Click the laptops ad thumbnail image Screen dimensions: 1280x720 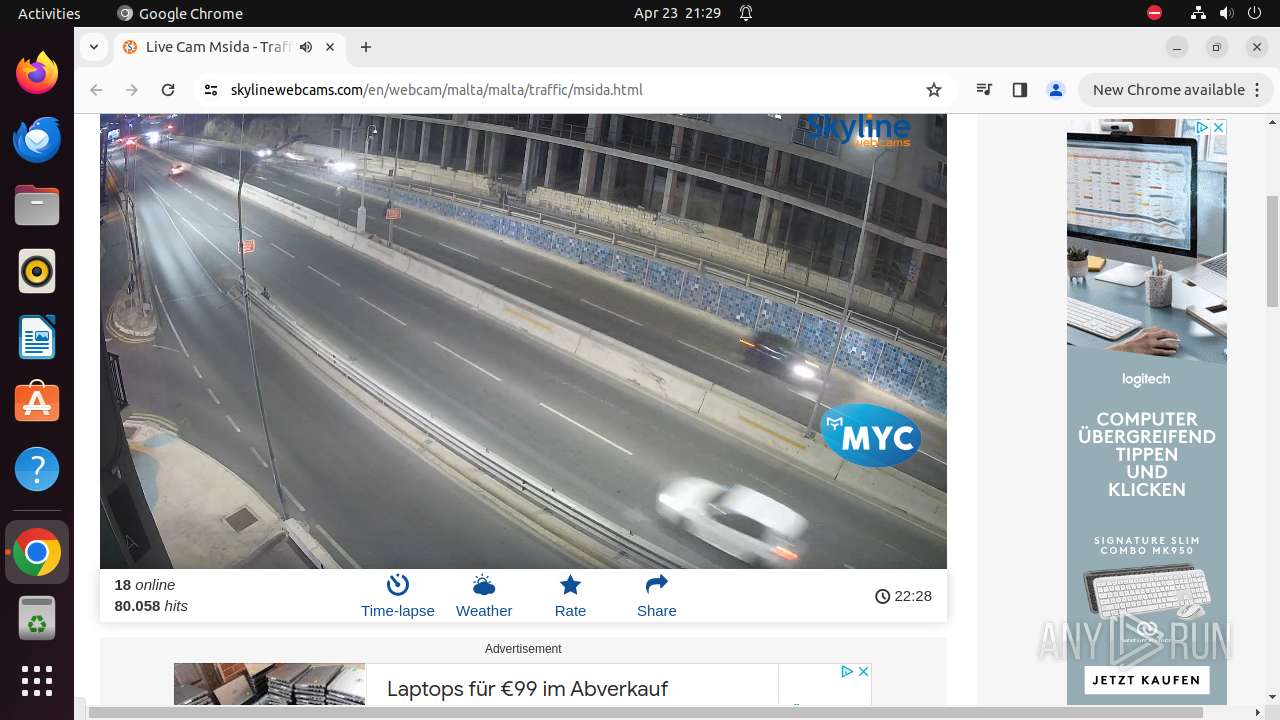[x=270, y=684]
